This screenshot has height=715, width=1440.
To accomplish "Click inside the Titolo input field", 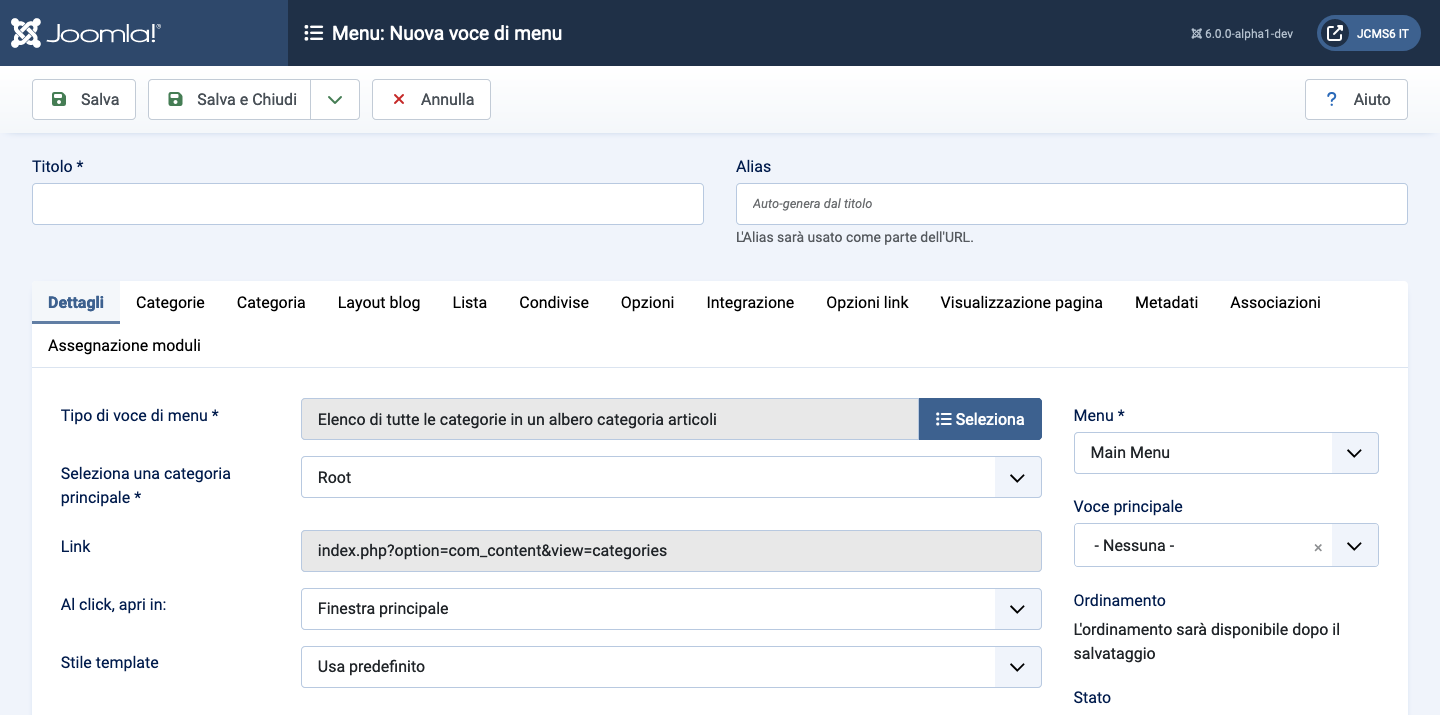I will tap(367, 203).
